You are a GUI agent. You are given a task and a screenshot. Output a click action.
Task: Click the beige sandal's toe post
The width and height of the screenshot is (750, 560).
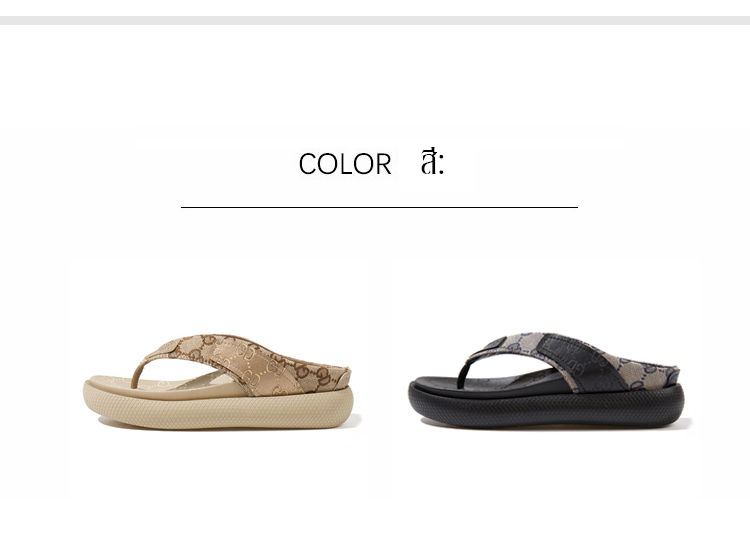(138, 373)
